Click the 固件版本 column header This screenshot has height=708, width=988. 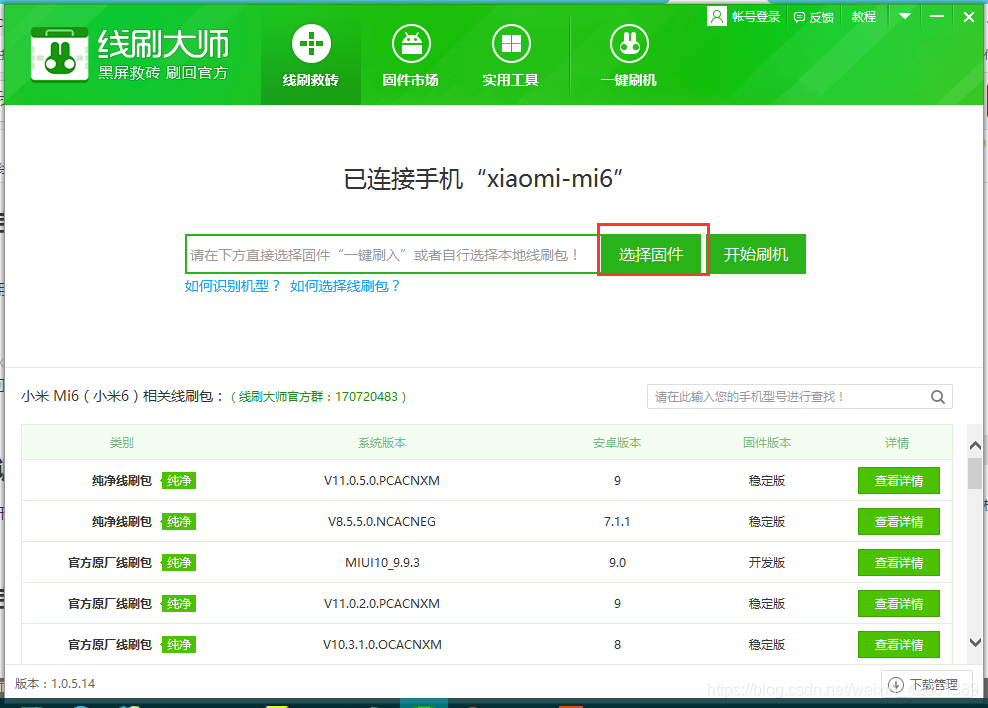(x=767, y=443)
